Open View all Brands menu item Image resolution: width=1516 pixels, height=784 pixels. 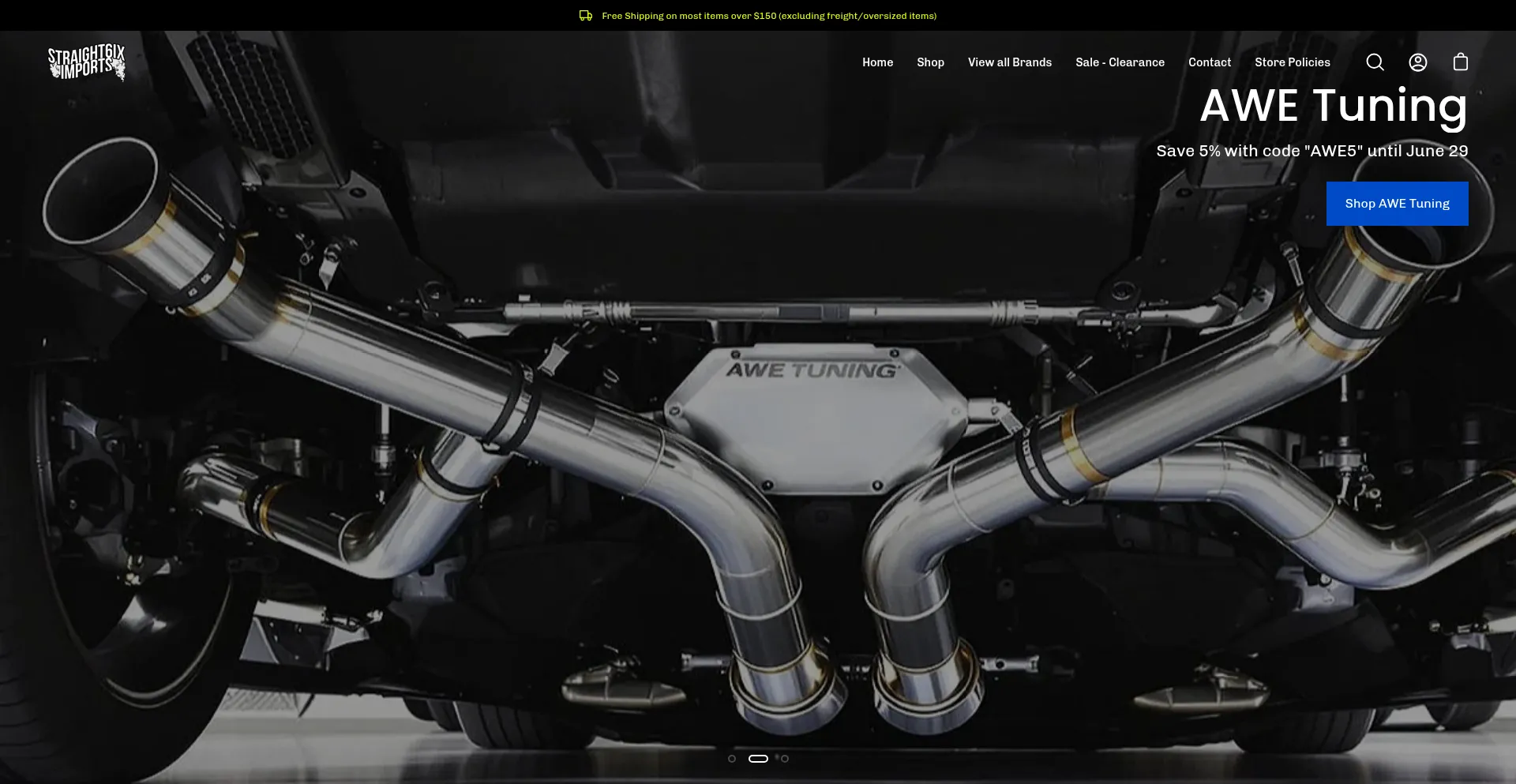1010,62
